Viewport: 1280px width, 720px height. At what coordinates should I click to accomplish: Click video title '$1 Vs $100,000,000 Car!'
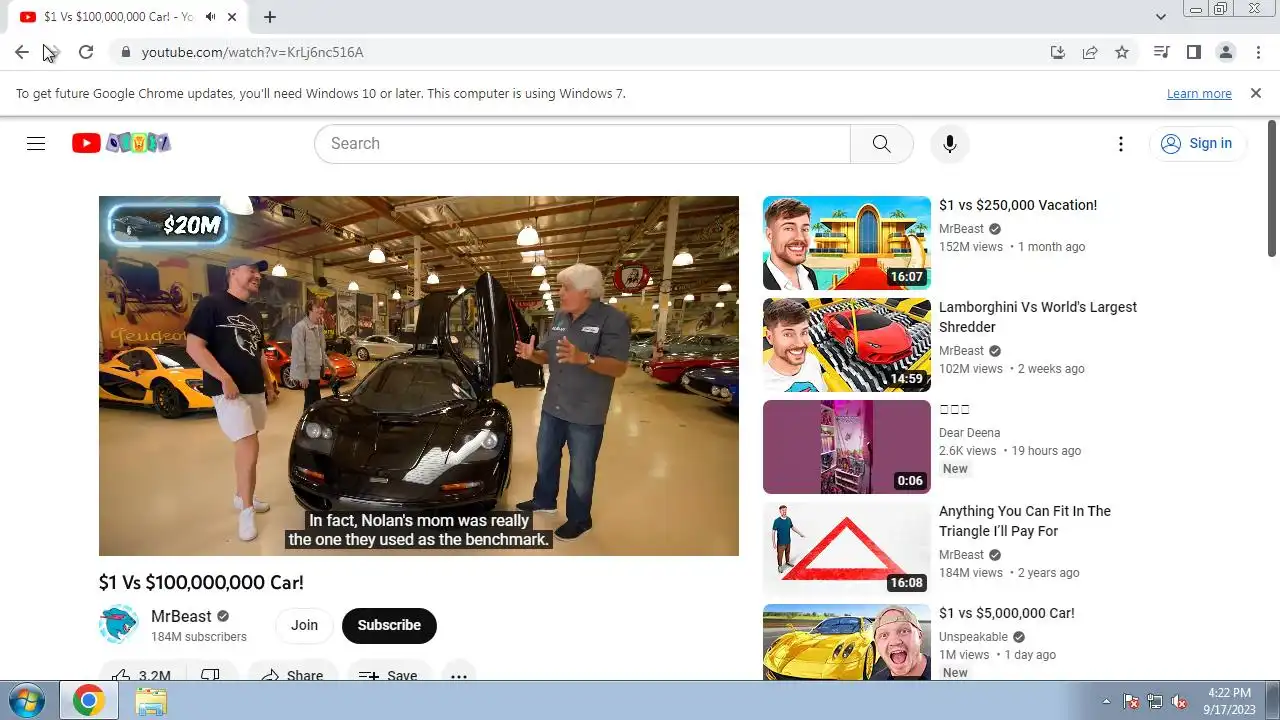(201, 582)
